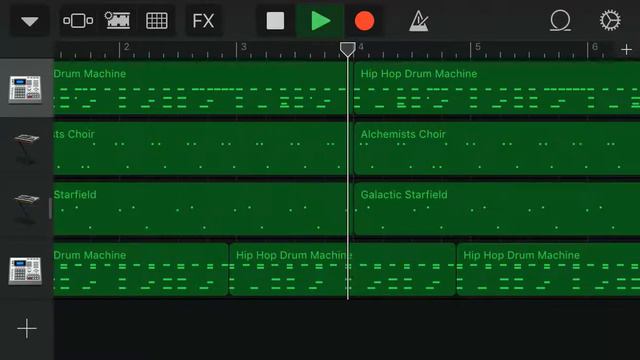This screenshot has width=640, height=360.
Task: Open the FX remix panel
Action: [203, 21]
